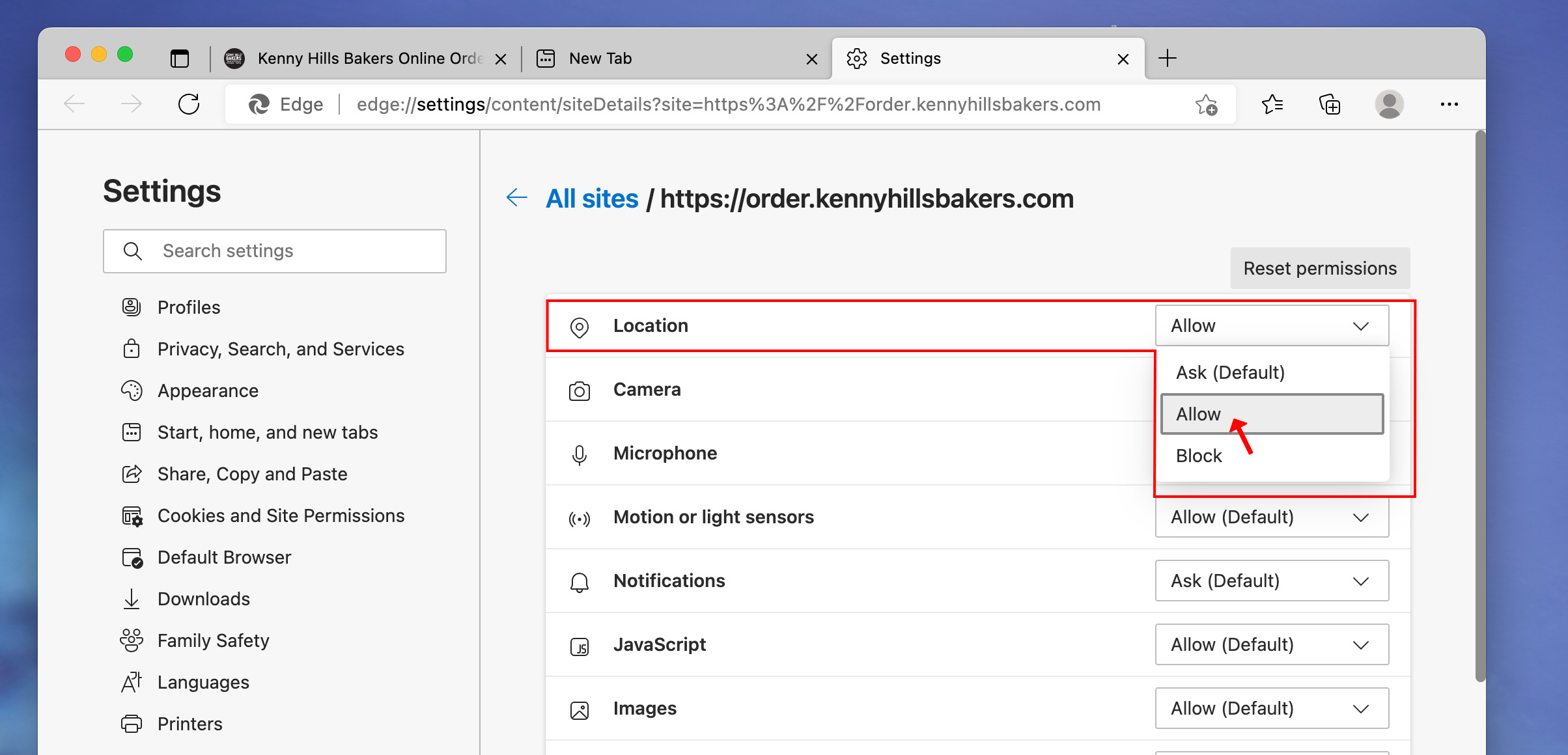Toggle the vertical tabs icon
Viewport: 1568px width, 755px height.
[180, 59]
